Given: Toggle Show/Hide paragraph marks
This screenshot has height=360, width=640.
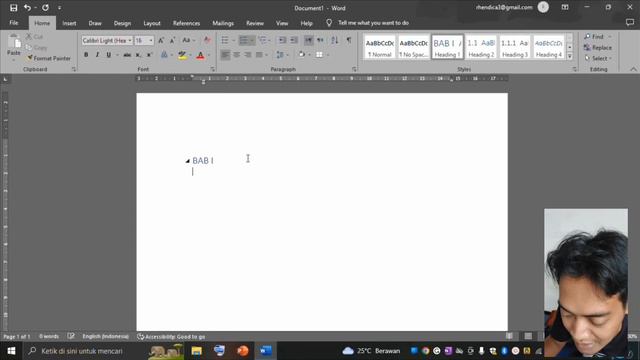Looking at the screenshot, I should (349, 40).
